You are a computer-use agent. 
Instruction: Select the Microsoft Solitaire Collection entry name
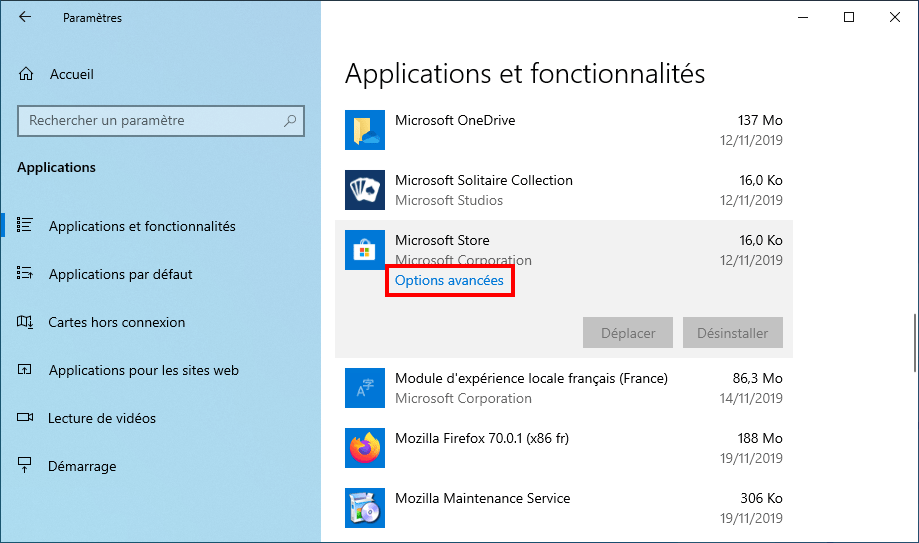point(484,180)
